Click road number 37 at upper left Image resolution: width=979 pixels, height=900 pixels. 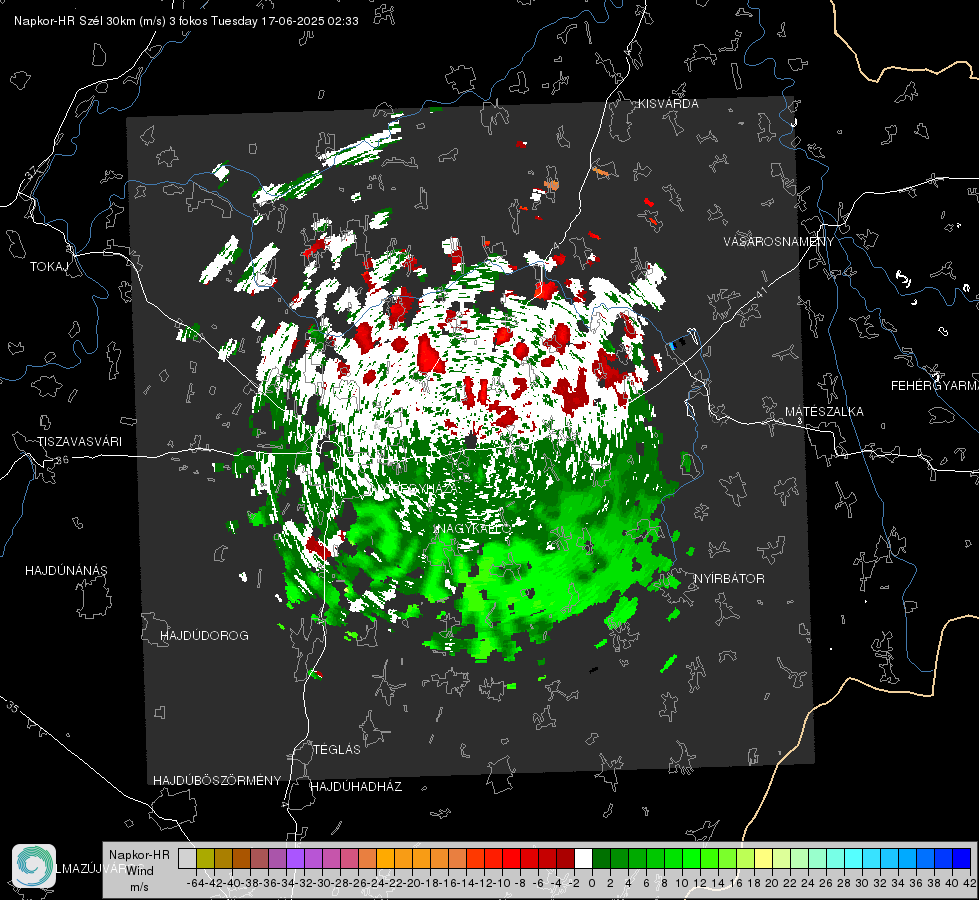(x=31, y=172)
